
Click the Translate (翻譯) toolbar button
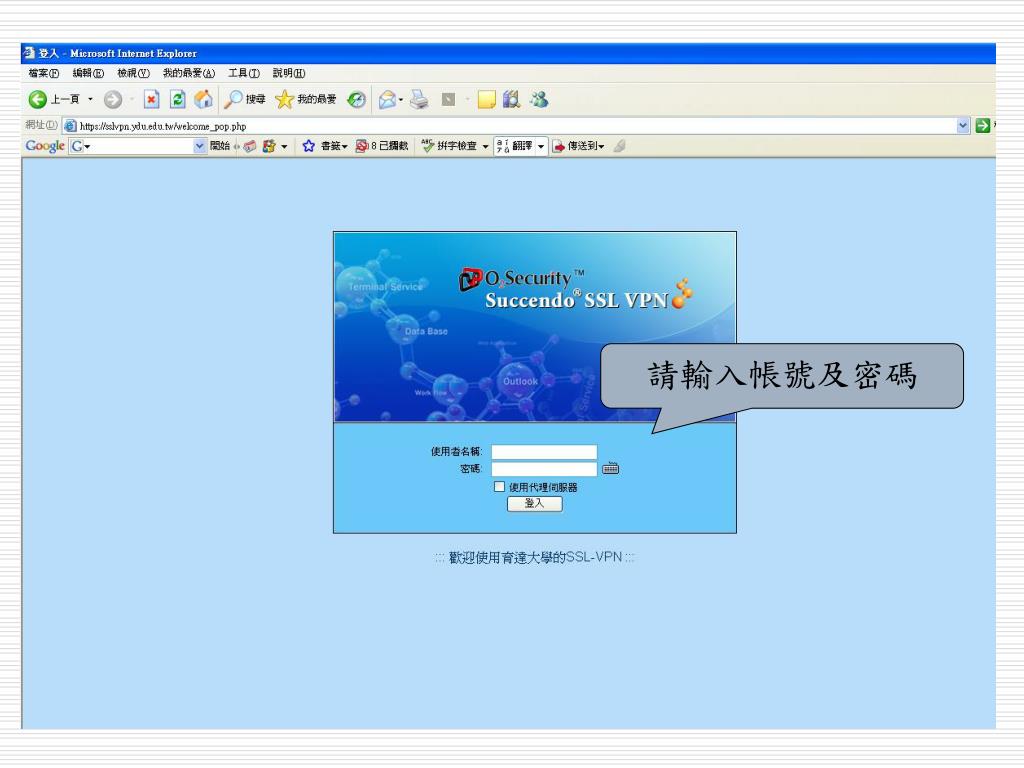coord(515,146)
